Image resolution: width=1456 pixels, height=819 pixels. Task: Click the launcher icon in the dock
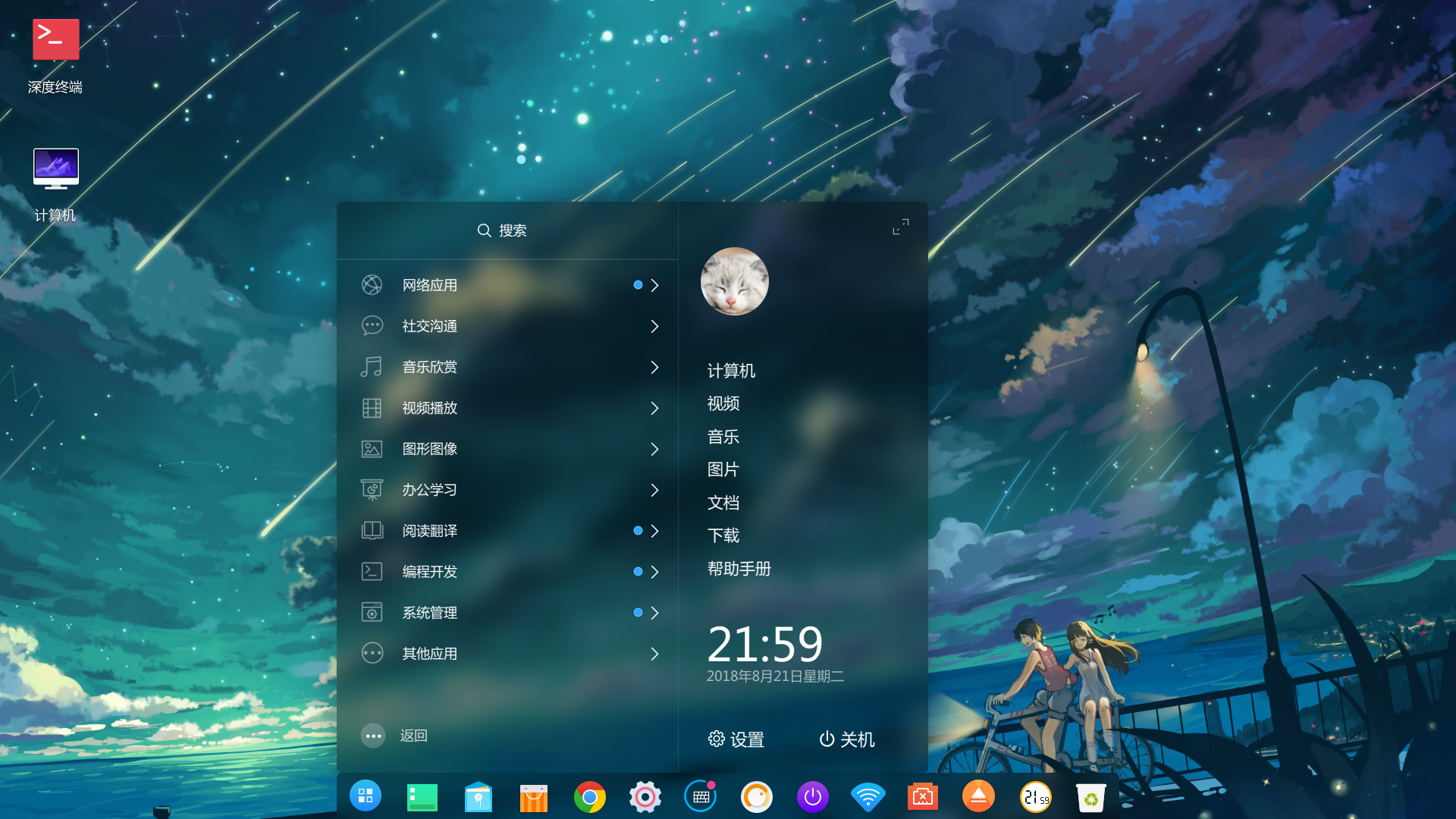pyautogui.click(x=366, y=796)
